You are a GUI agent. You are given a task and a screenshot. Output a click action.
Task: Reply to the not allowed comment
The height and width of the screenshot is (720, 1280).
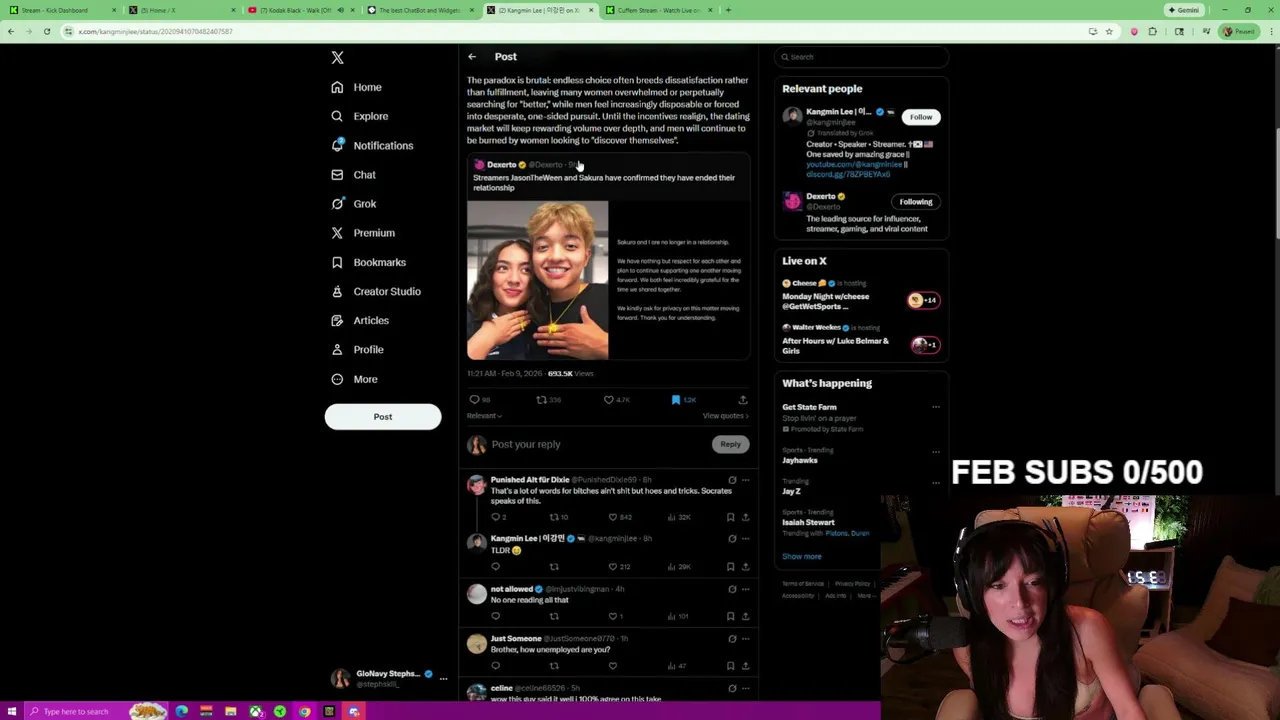495,616
